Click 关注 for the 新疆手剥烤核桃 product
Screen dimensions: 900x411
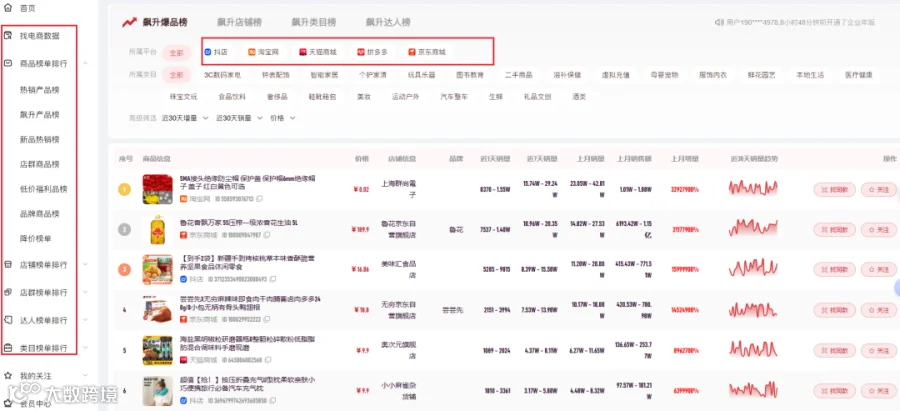[878, 270]
